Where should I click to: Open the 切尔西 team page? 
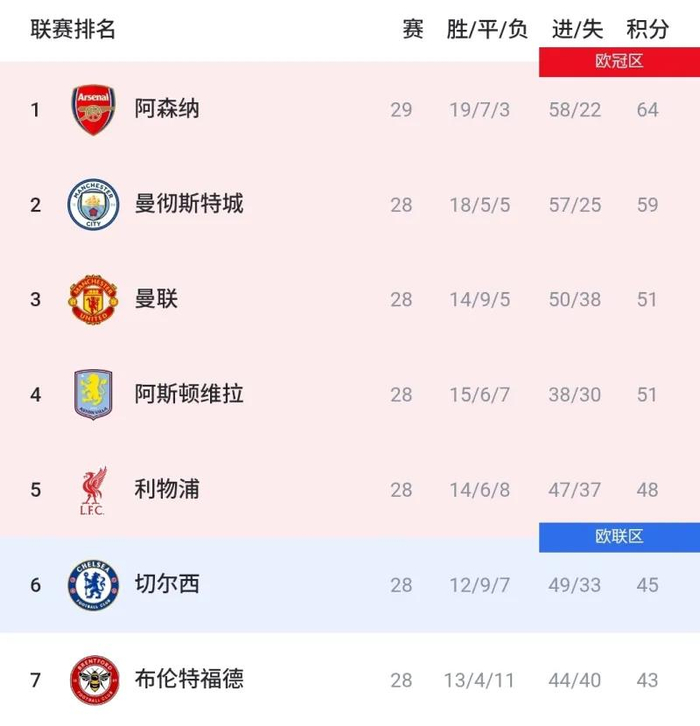pyautogui.click(x=167, y=584)
